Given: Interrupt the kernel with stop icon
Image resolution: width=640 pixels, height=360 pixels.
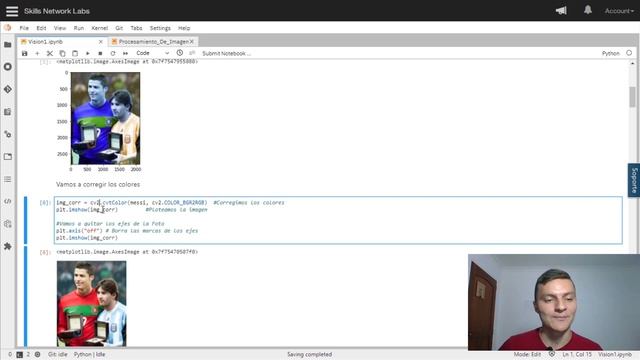Looking at the screenshot, I should pos(100,53).
